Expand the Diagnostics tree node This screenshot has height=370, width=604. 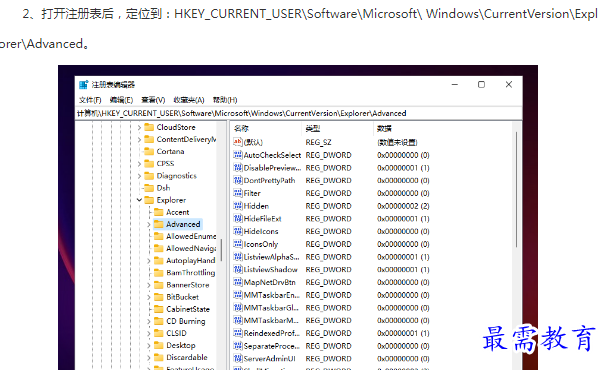(139, 176)
